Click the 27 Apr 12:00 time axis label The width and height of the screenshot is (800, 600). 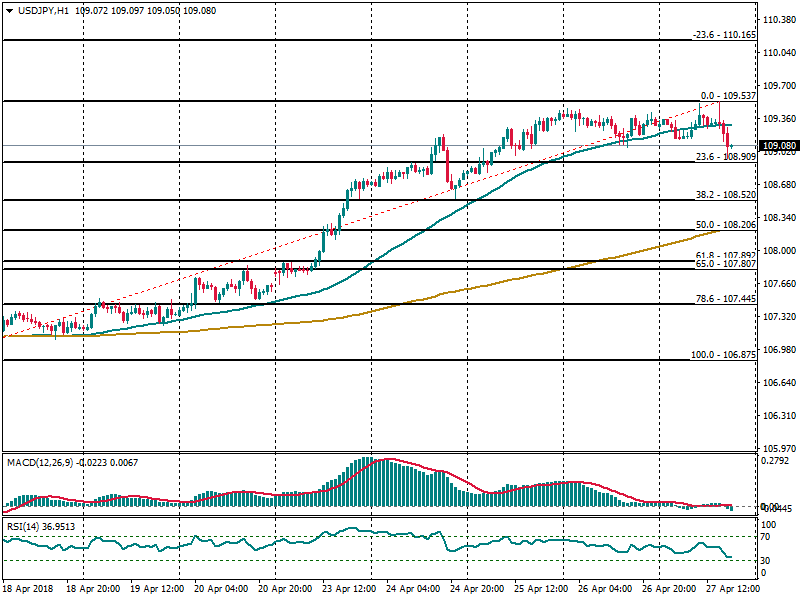[x=735, y=590]
